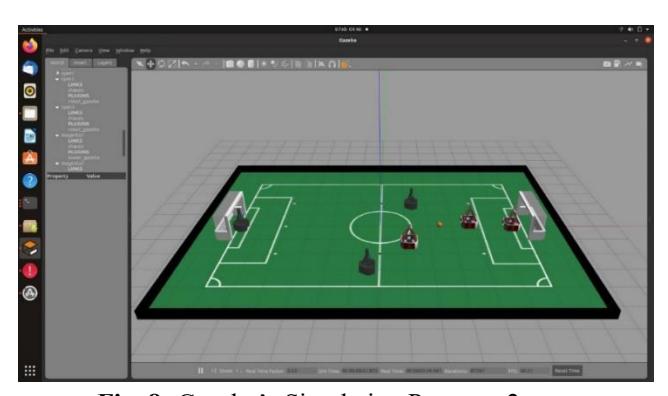668x396 pixels.
Task: Open the system tray power menu
Action: click(648, 29)
